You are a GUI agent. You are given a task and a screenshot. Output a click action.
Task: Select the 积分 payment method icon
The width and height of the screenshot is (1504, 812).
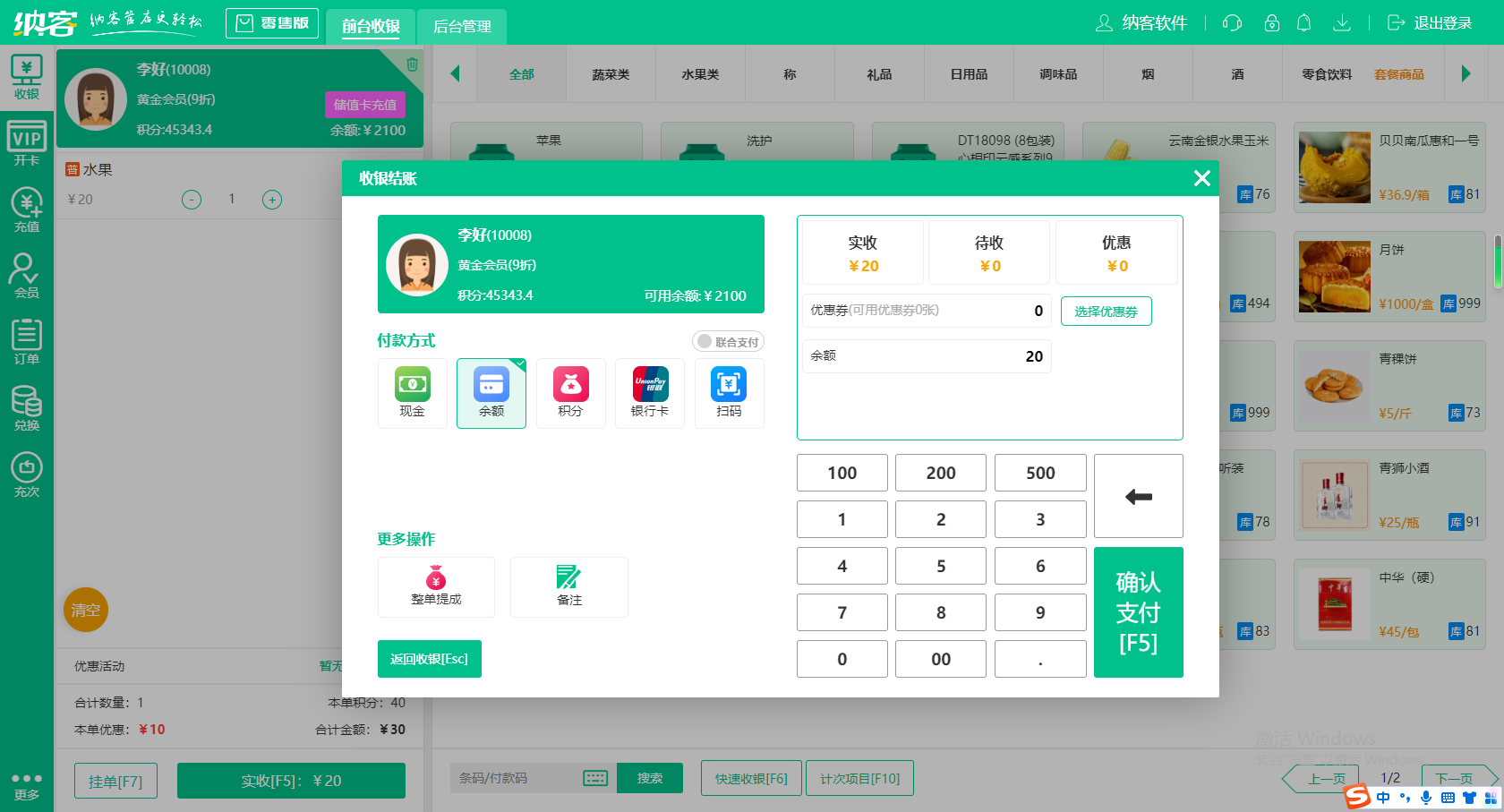[570, 394]
